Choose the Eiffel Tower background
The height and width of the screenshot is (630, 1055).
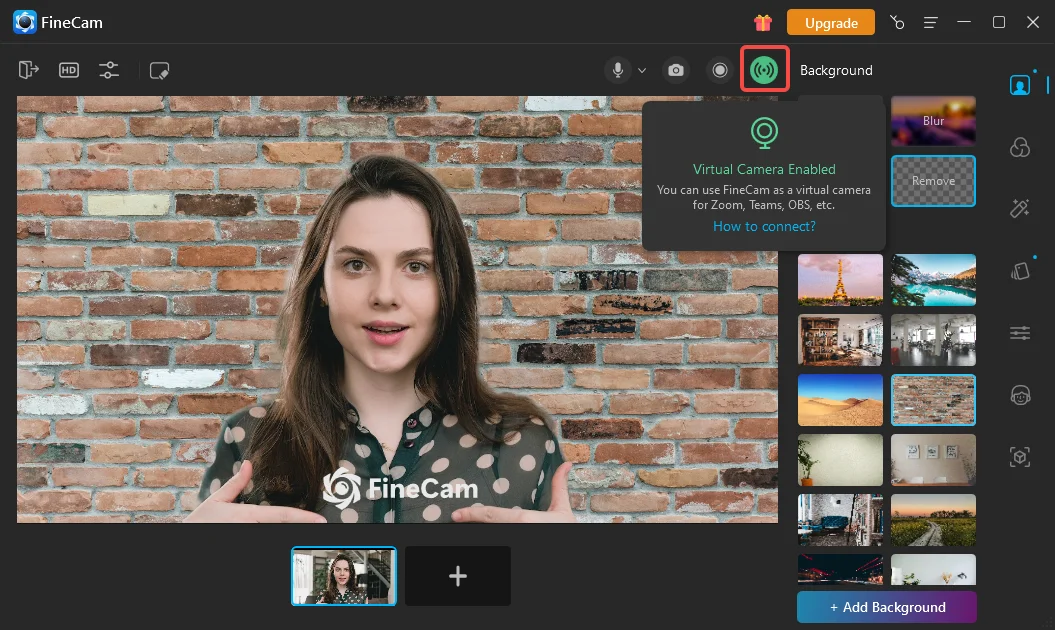click(x=840, y=279)
